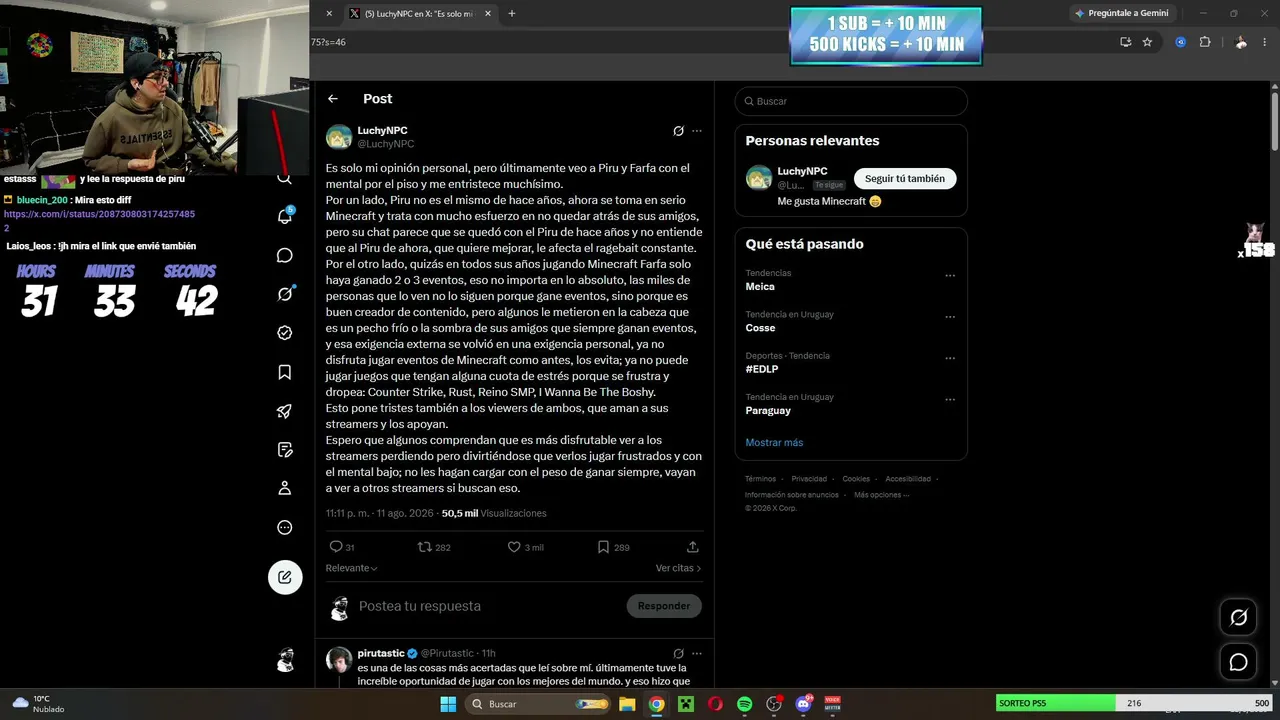The image size is (1280, 720).
Task: Open floating Grok button at bottom right
Action: (x=1238, y=618)
